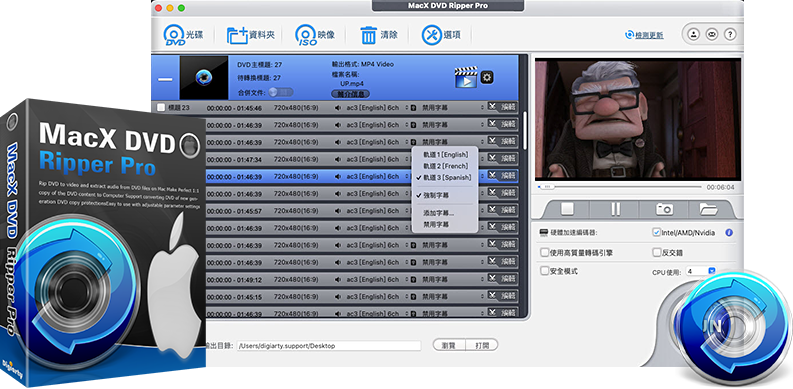
Task: Open the user account icon in the toolbar
Action: pyautogui.click(x=693, y=34)
